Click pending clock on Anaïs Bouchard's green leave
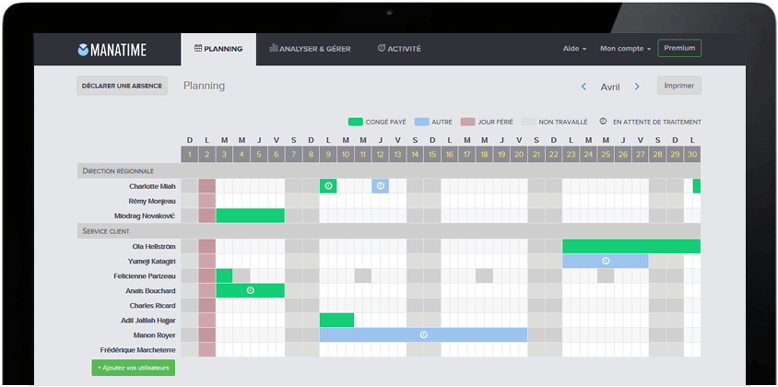 coord(251,290)
